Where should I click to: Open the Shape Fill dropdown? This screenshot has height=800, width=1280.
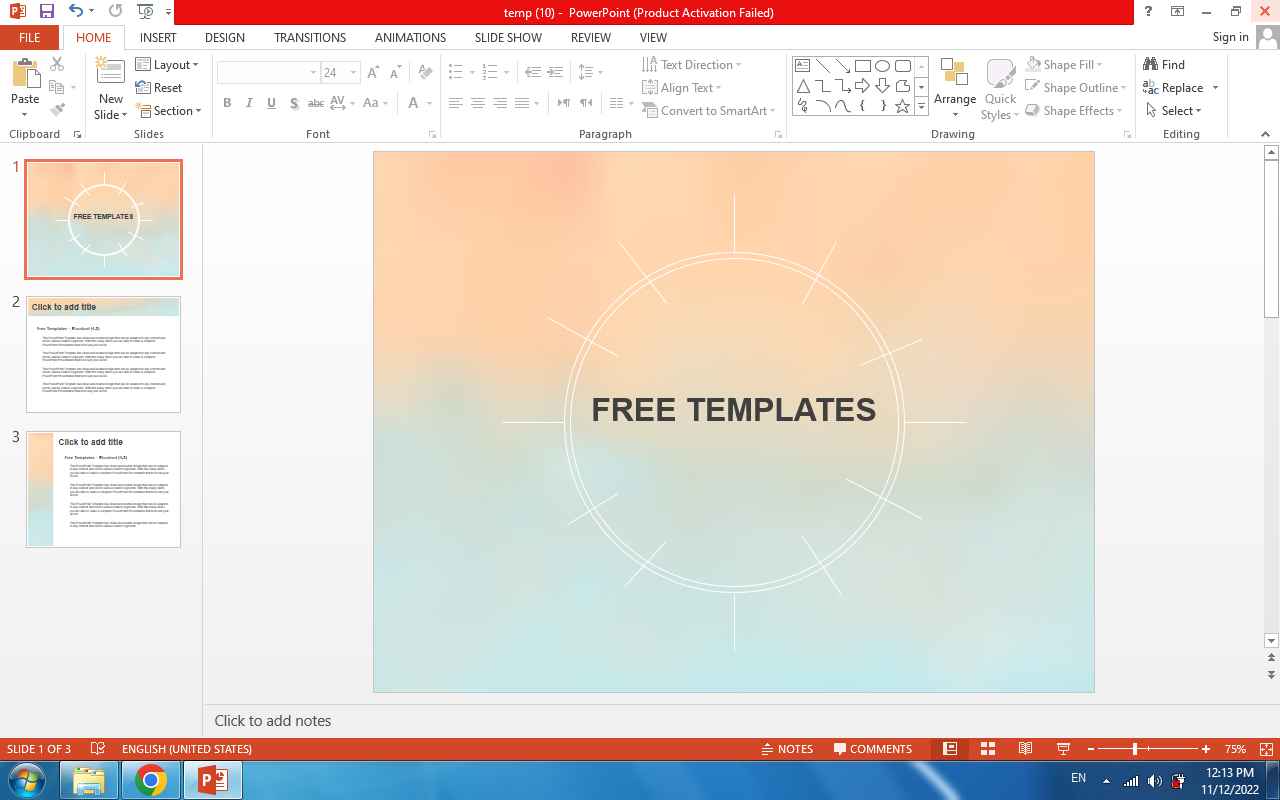[1064, 65]
